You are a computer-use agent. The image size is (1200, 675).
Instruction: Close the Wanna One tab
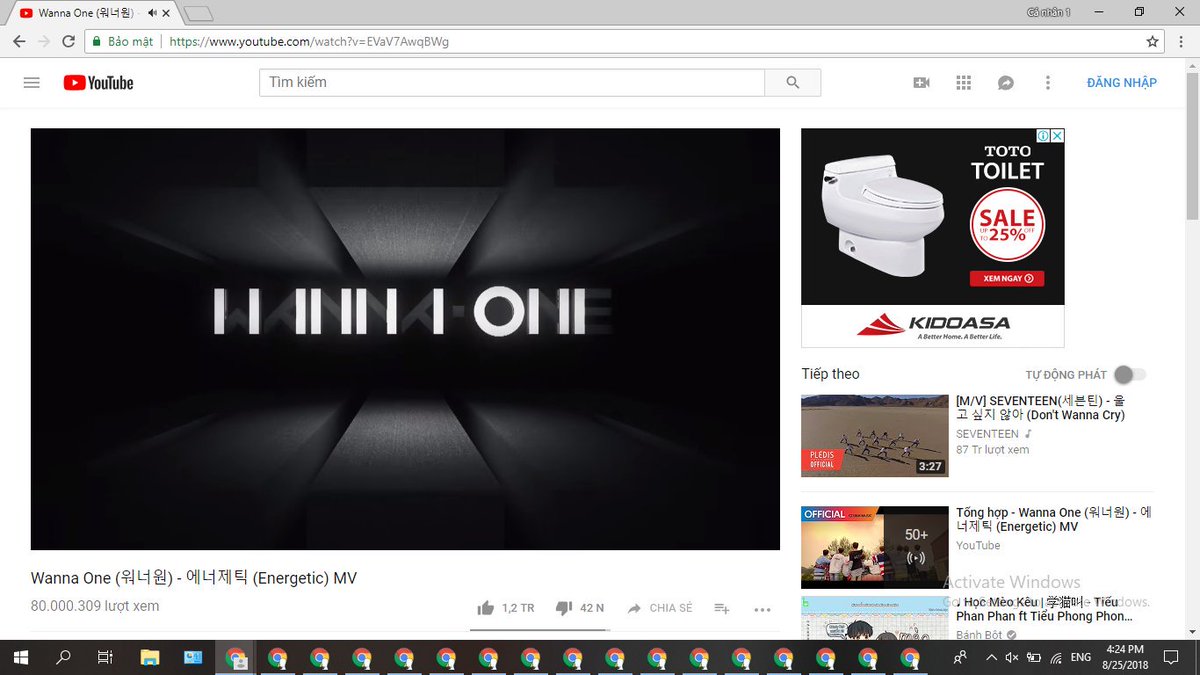(167, 13)
